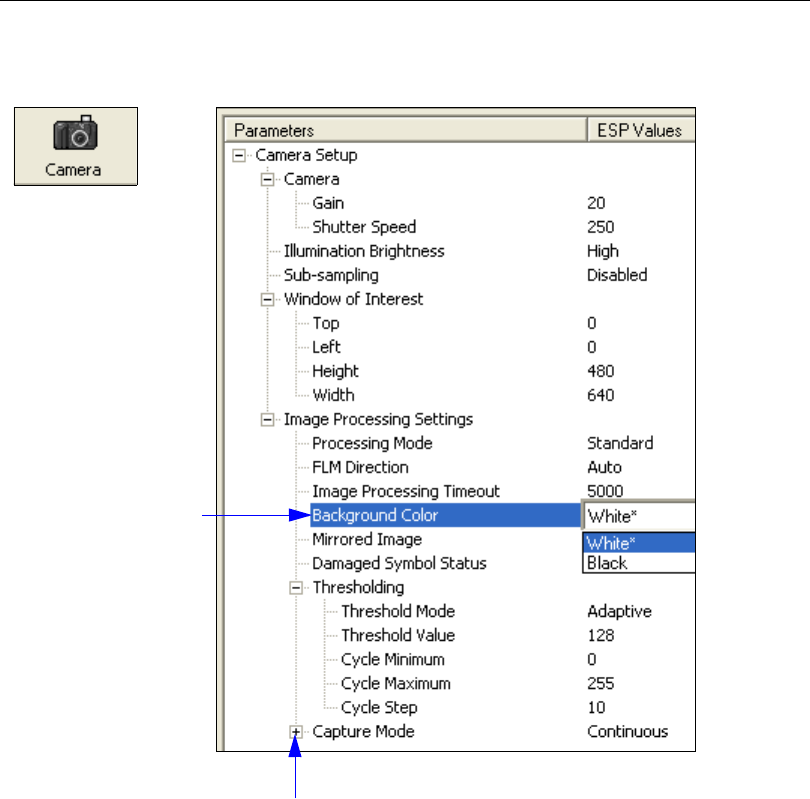This screenshot has height=799, width=810.
Task: Click the Parameters column header
Action: click(x=406, y=130)
